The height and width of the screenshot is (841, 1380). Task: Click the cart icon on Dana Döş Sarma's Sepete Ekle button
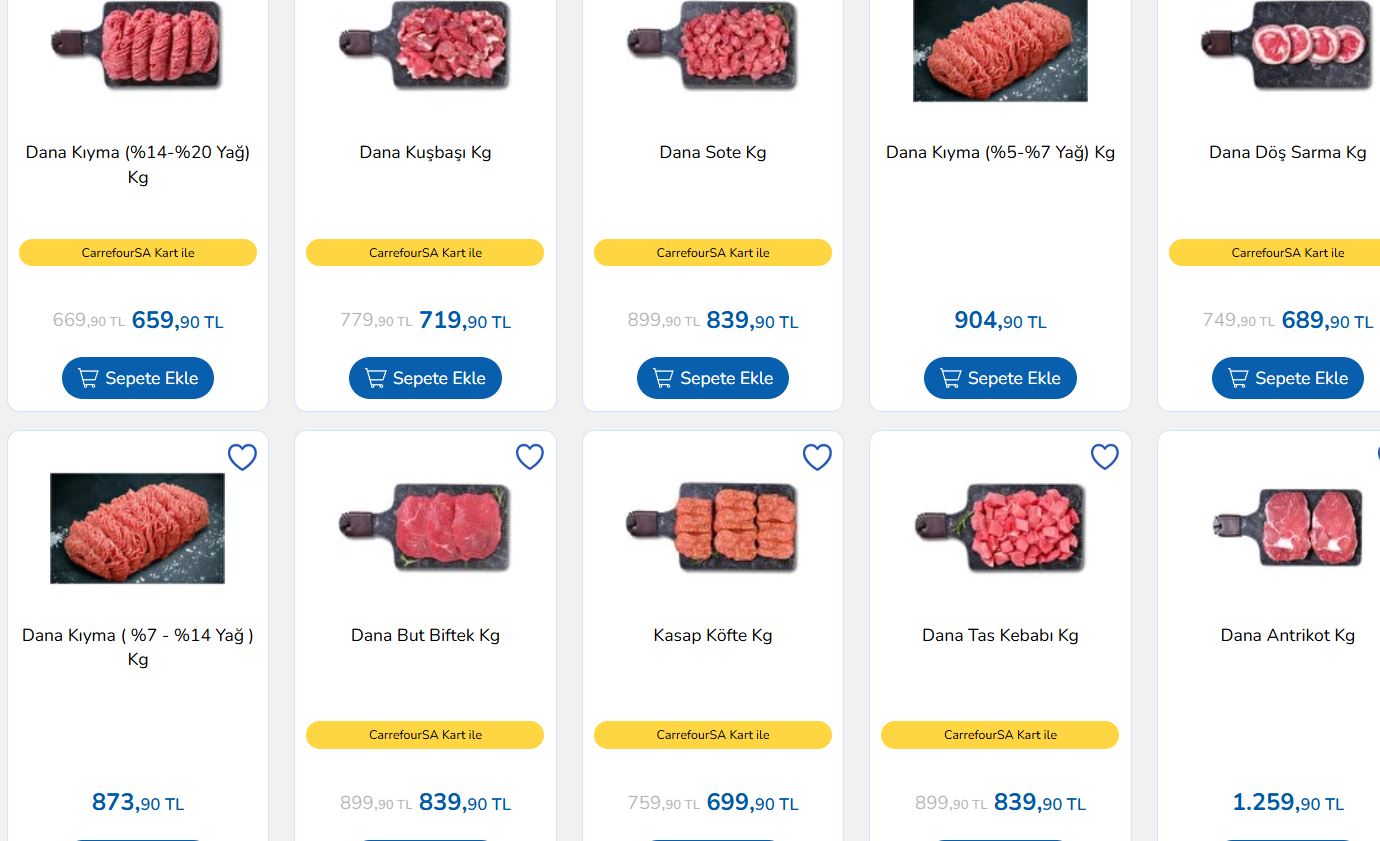tap(1238, 378)
